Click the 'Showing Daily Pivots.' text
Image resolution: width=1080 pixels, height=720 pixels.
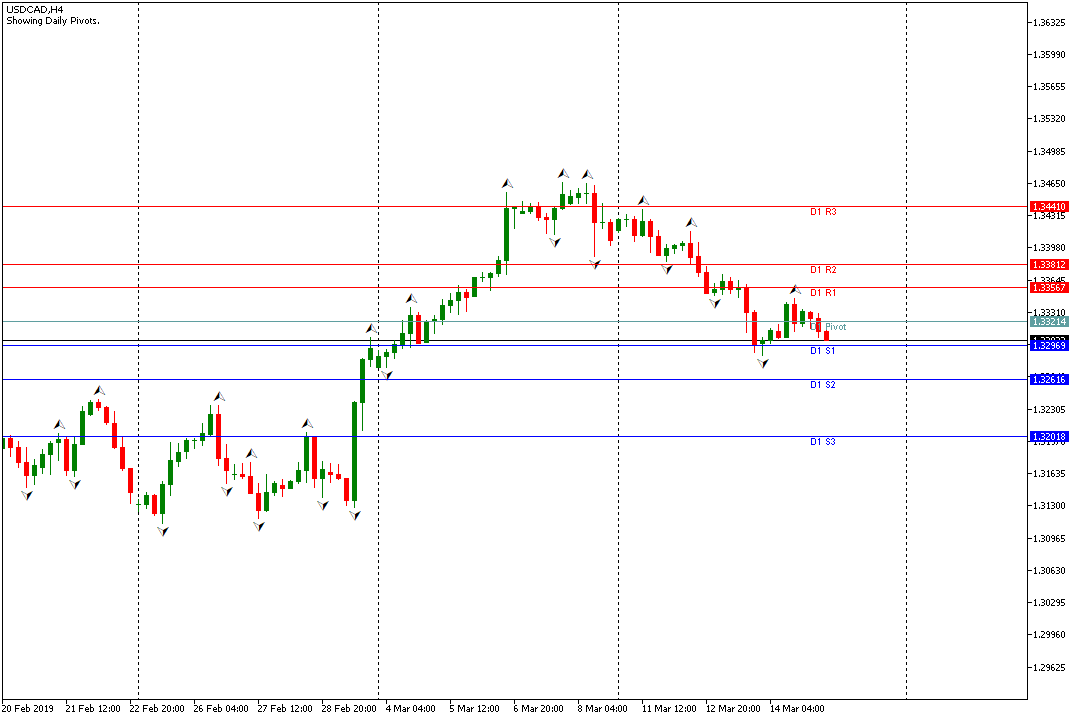point(52,21)
